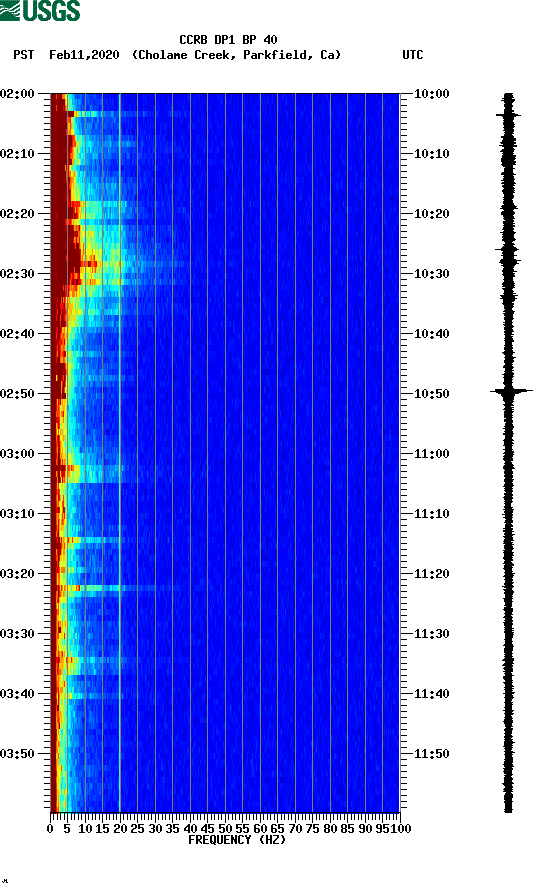Viewport: 552px width, 892px height.
Task: Click the 03:10 PST time label
Action: pos(18,514)
